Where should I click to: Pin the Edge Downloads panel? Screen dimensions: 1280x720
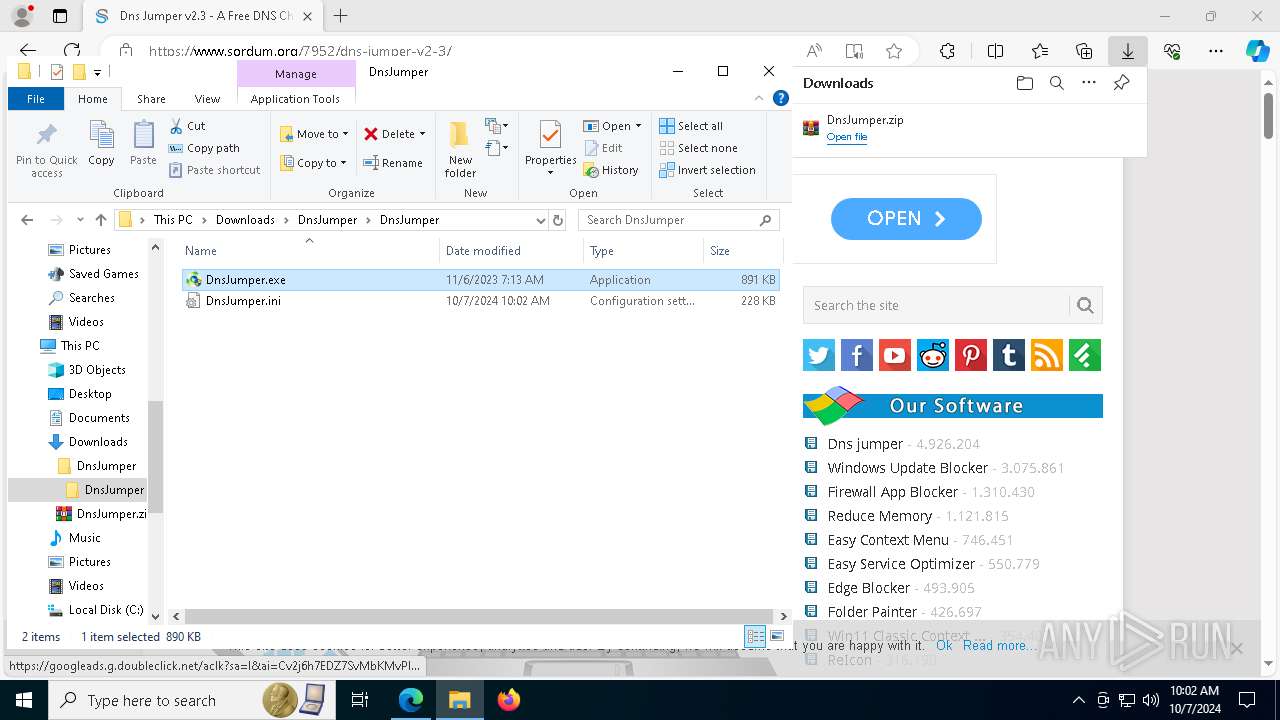[x=1121, y=83]
